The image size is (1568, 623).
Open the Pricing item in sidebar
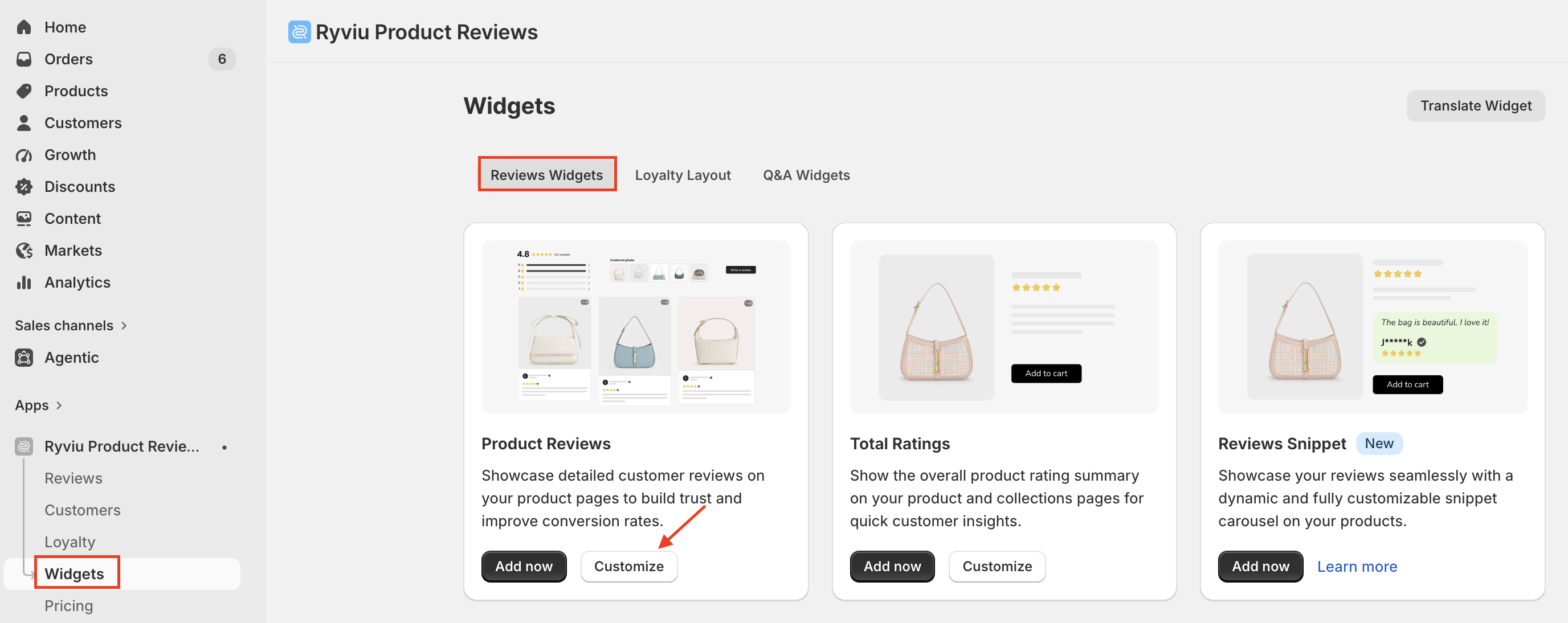(x=69, y=605)
